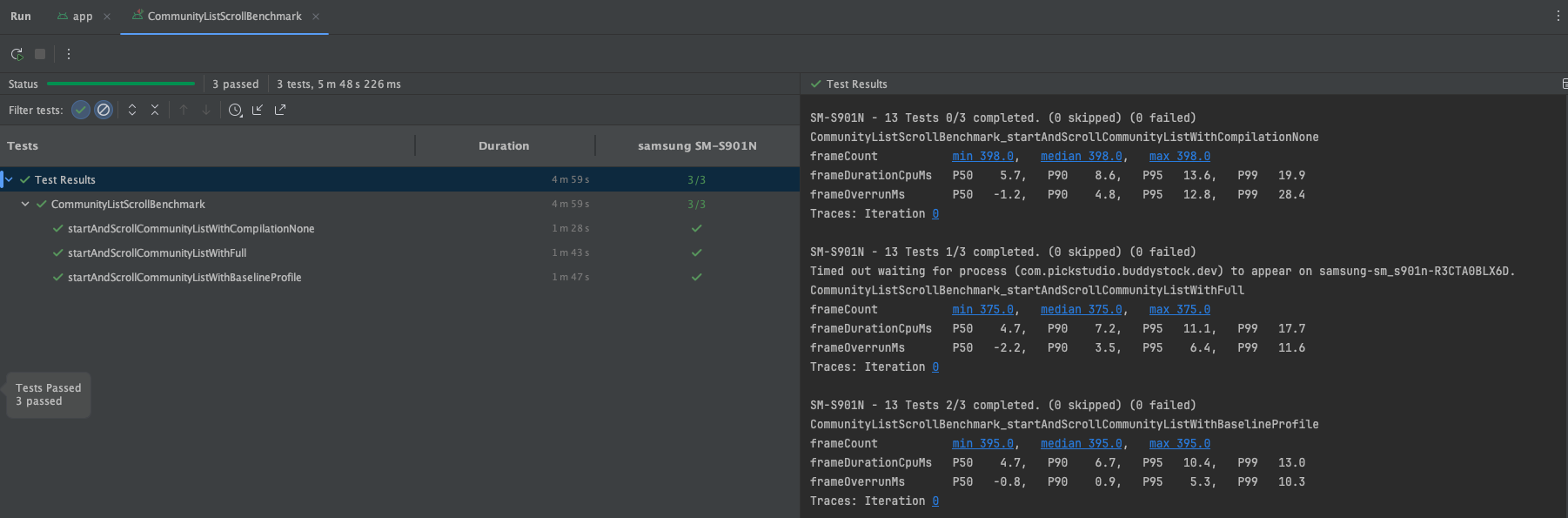Open the median 398.0 frameCount link

(x=1082, y=156)
